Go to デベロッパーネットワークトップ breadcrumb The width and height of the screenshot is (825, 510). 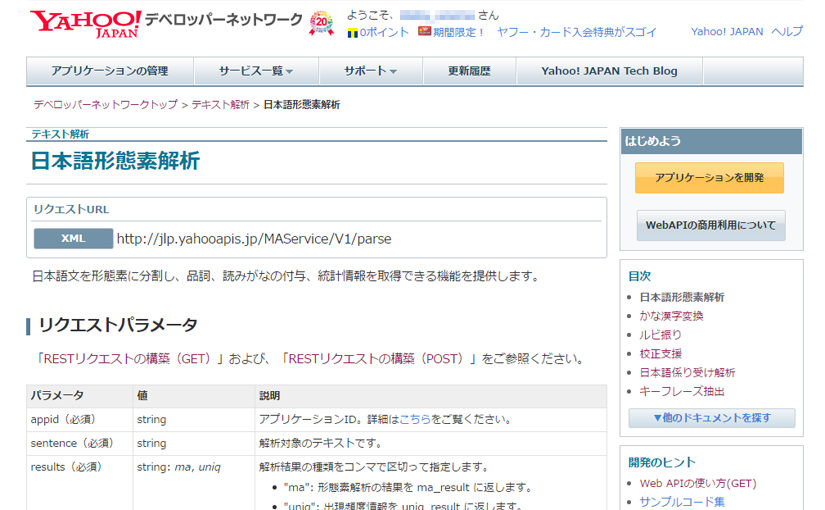[106, 105]
